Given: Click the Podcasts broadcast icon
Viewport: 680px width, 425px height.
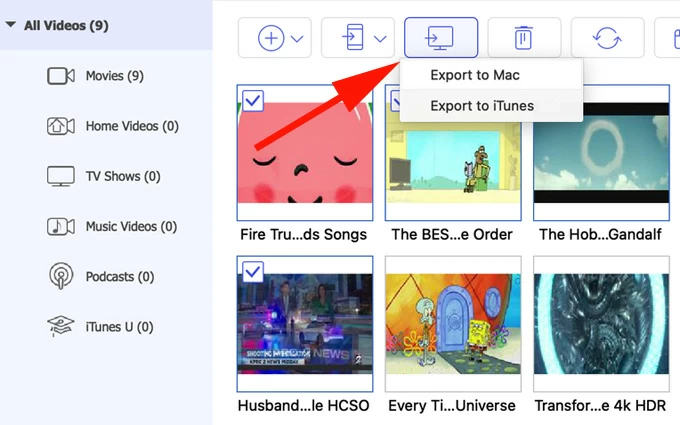Looking at the screenshot, I should (x=61, y=276).
